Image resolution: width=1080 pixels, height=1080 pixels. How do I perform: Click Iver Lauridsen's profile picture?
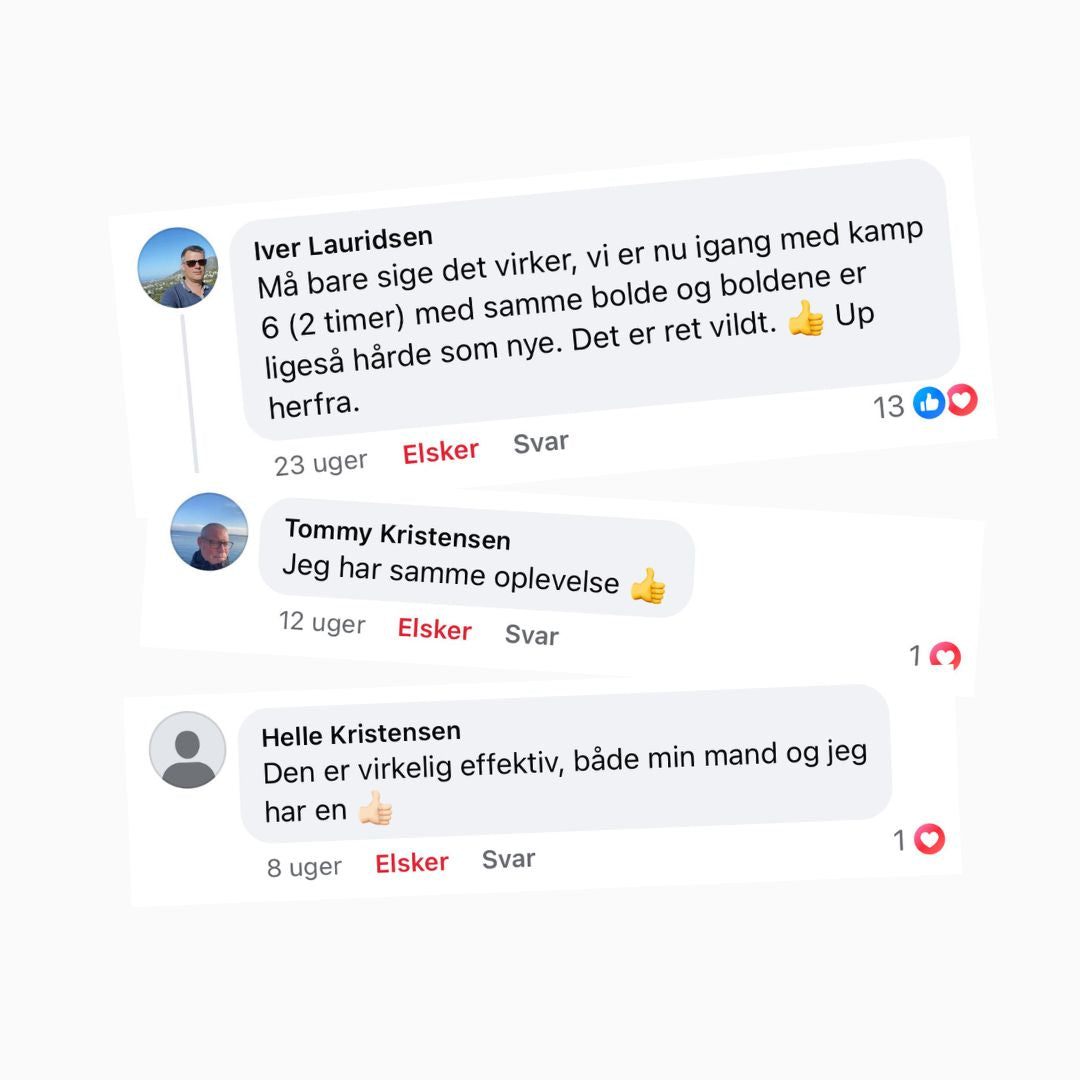point(178,267)
